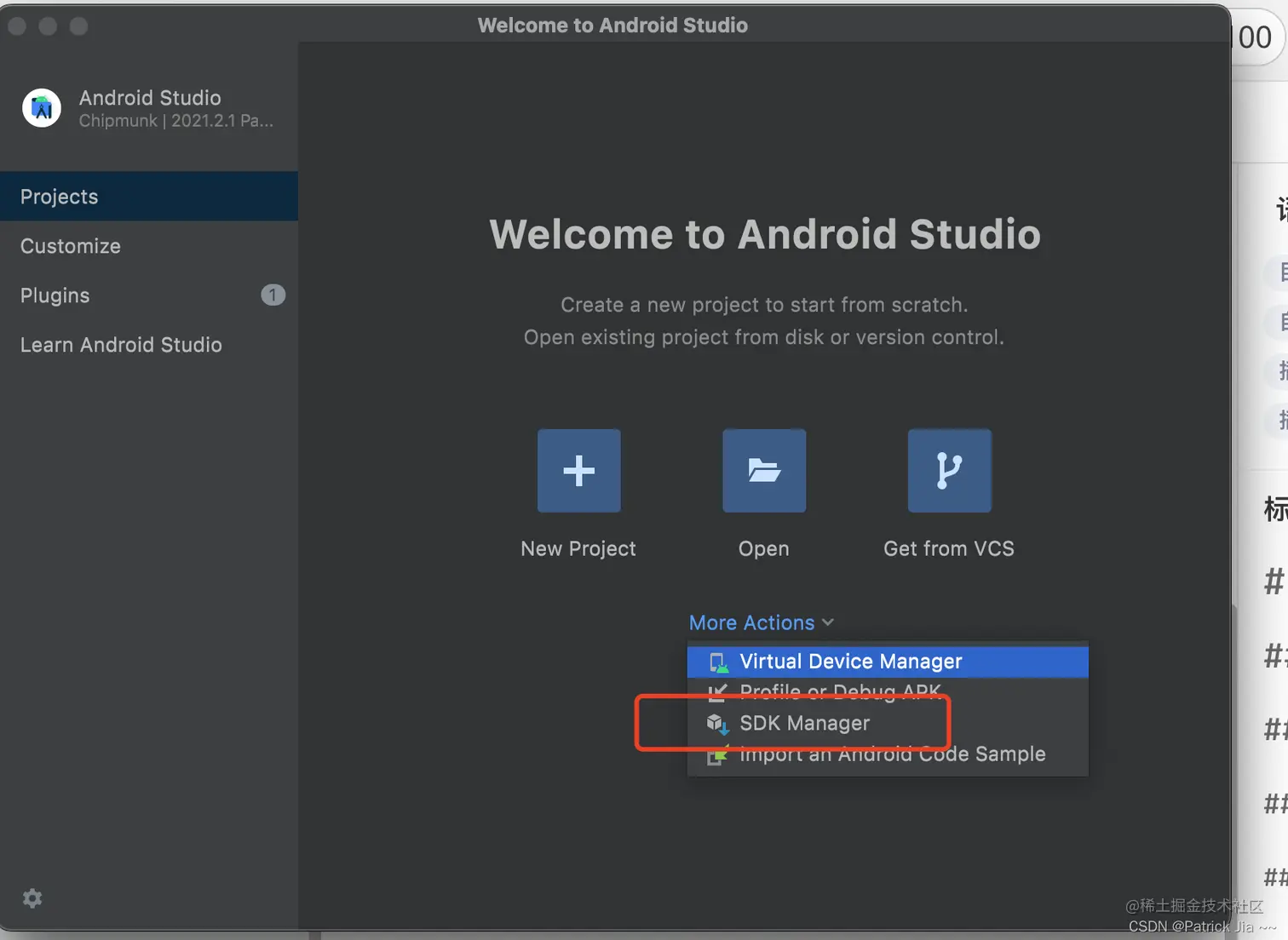This screenshot has height=940, width=1288.
Task: Click the Virtual Device Manager icon
Action: (x=718, y=662)
